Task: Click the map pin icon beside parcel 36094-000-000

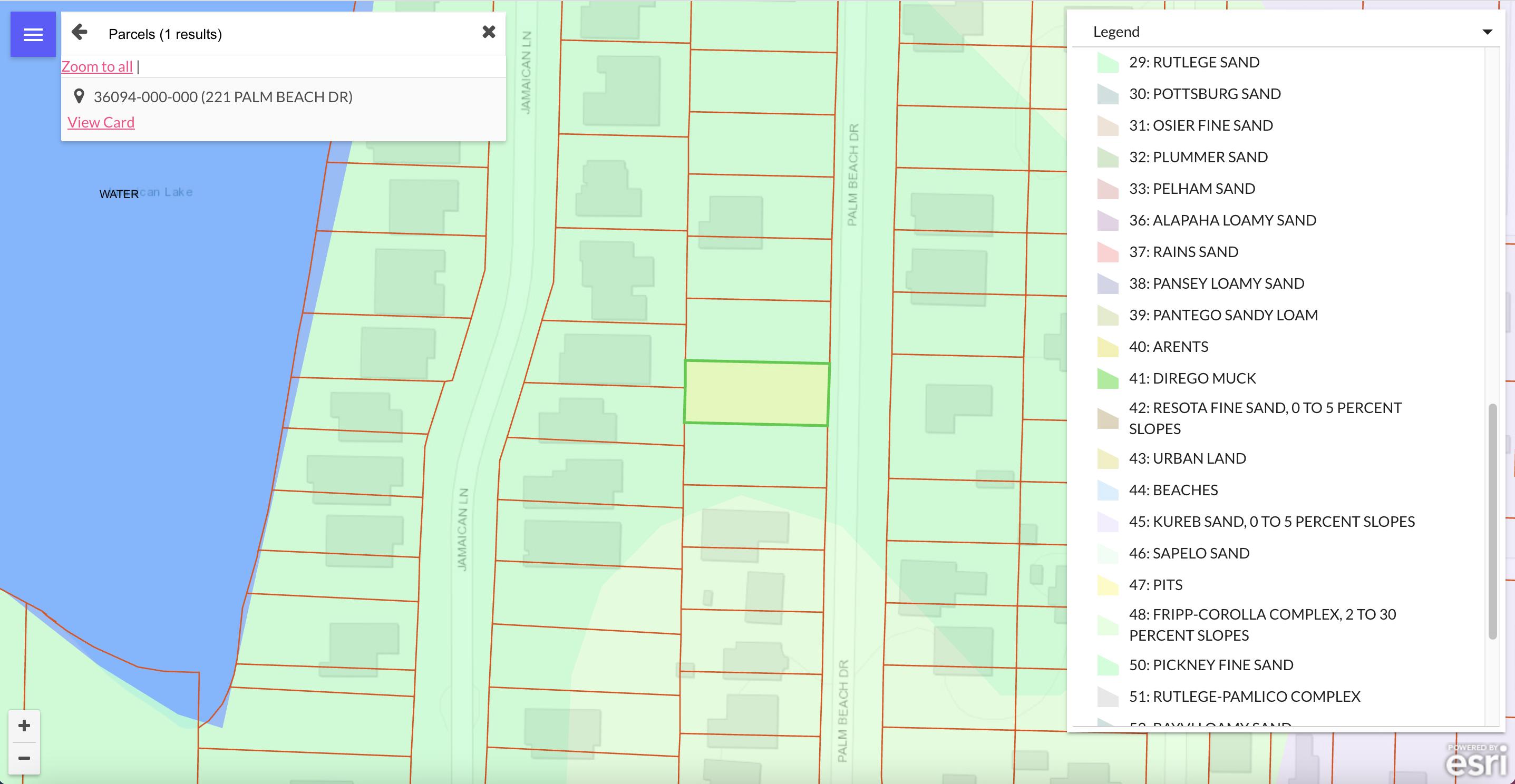Action: tap(79, 96)
